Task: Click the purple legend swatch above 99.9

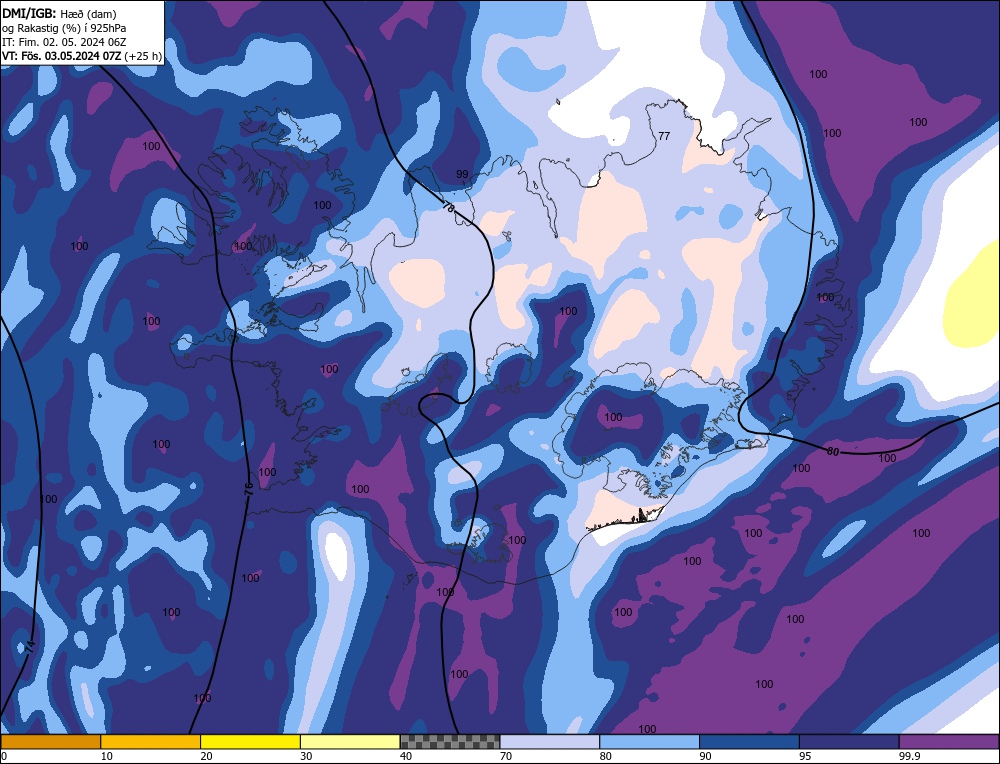Action: pos(949,741)
